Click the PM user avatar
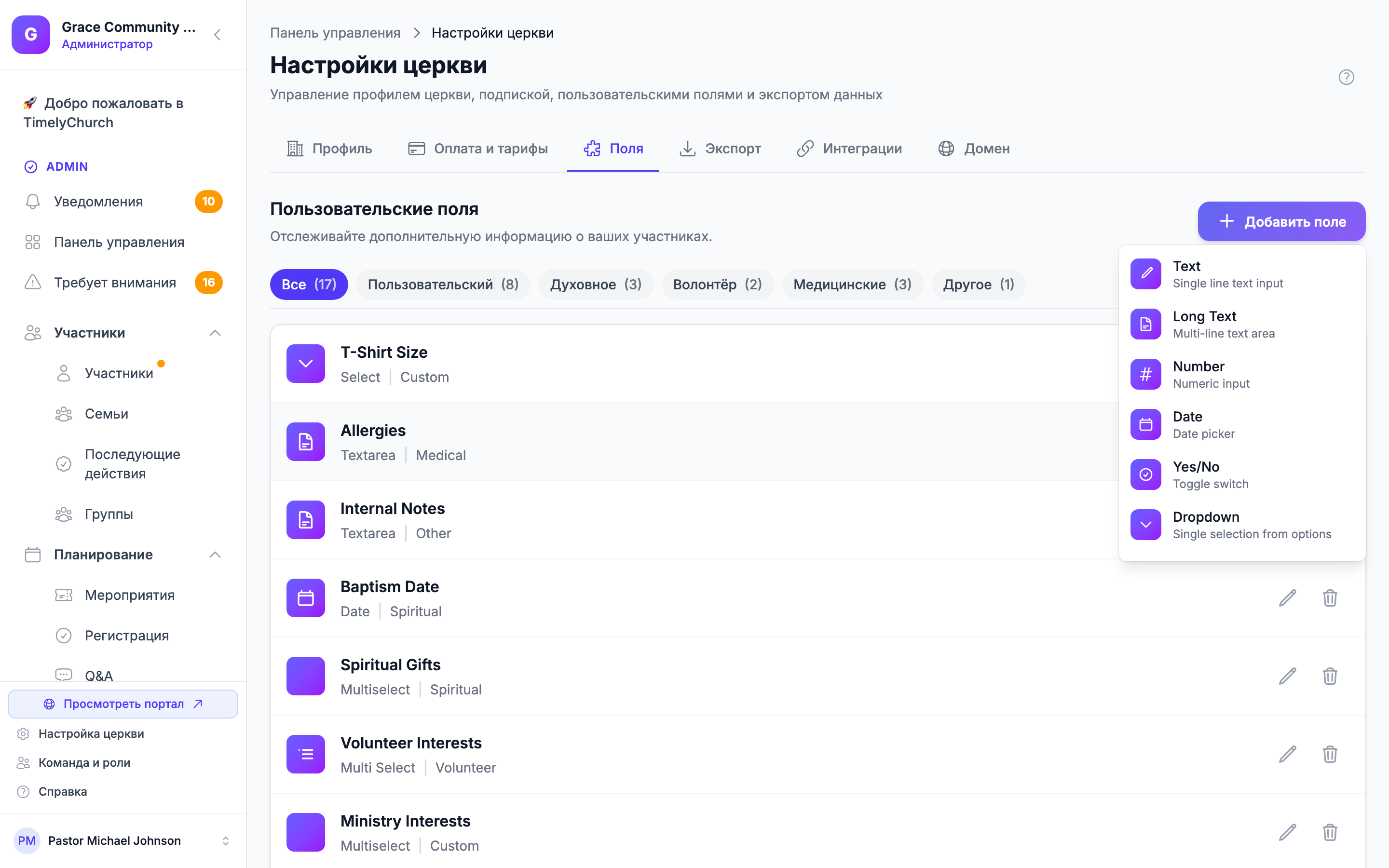Screen dimensions: 1389x868 [x=27, y=841]
